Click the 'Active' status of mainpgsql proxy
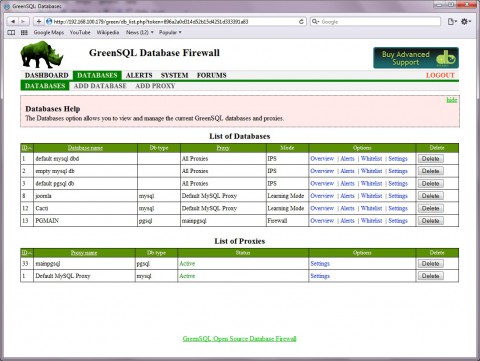The width and height of the screenshot is (480, 361). pyautogui.click(x=187, y=264)
